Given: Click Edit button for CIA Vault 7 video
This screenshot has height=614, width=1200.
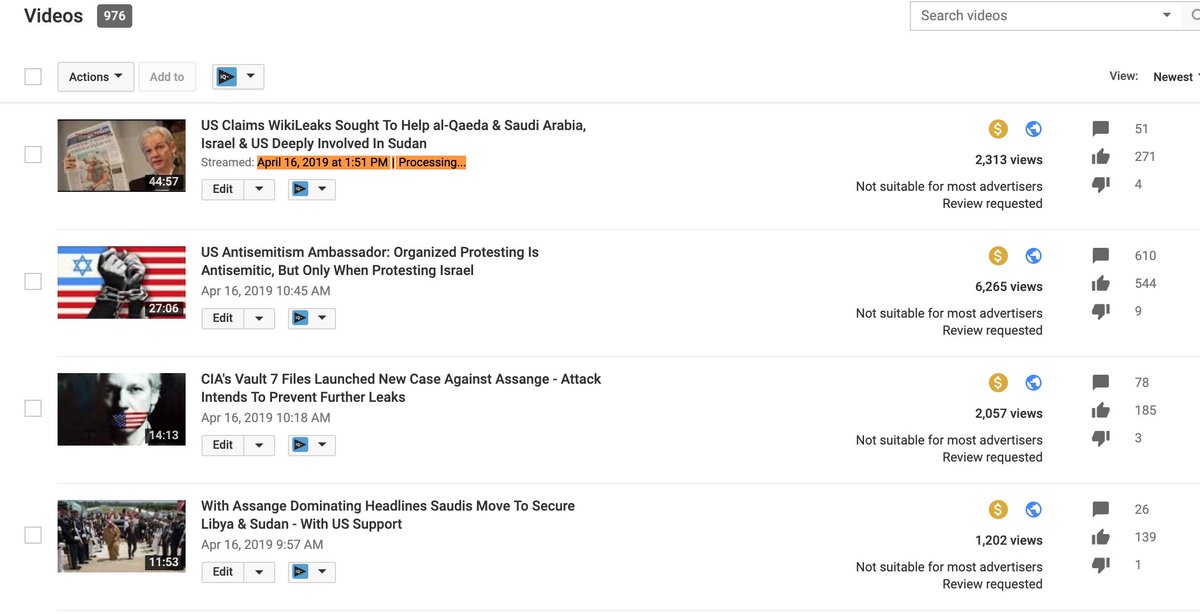Looking at the screenshot, I should [223, 446].
